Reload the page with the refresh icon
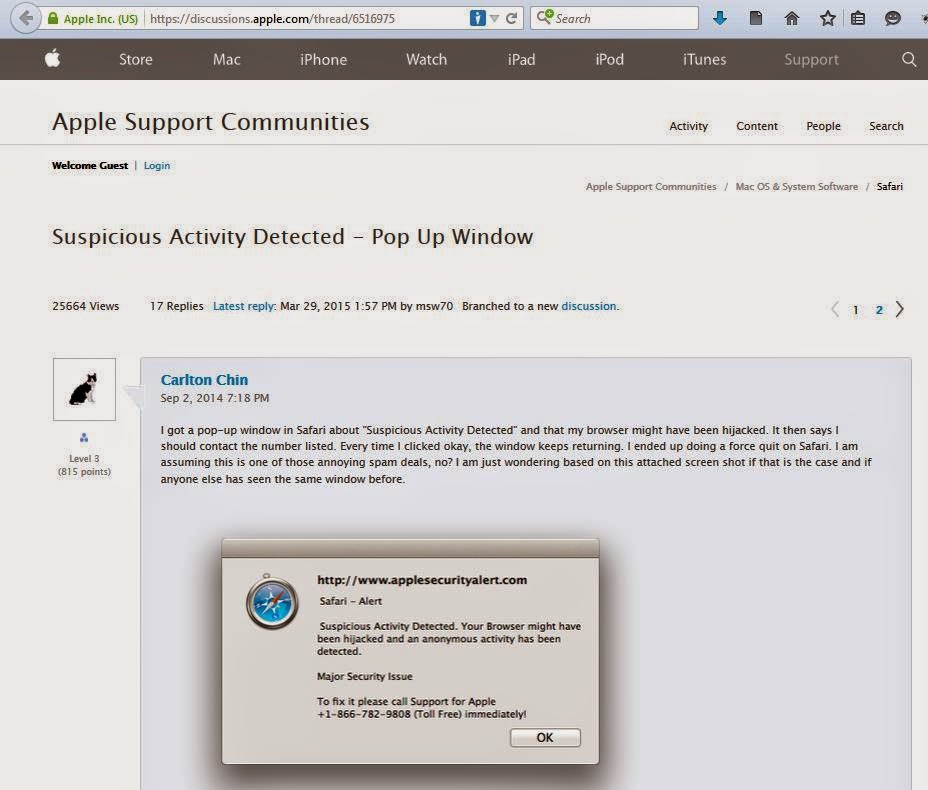Image resolution: width=928 pixels, height=790 pixels. [512, 18]
